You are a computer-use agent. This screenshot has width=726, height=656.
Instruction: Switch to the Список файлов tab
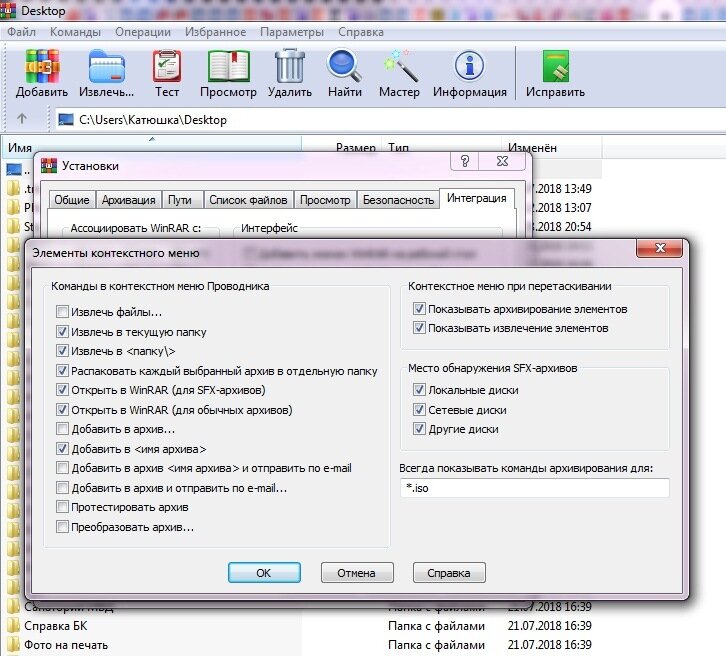pos(248,200)
